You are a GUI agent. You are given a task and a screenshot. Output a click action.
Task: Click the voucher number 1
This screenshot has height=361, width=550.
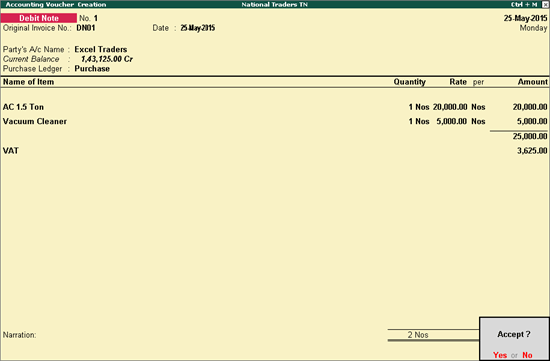96,18
